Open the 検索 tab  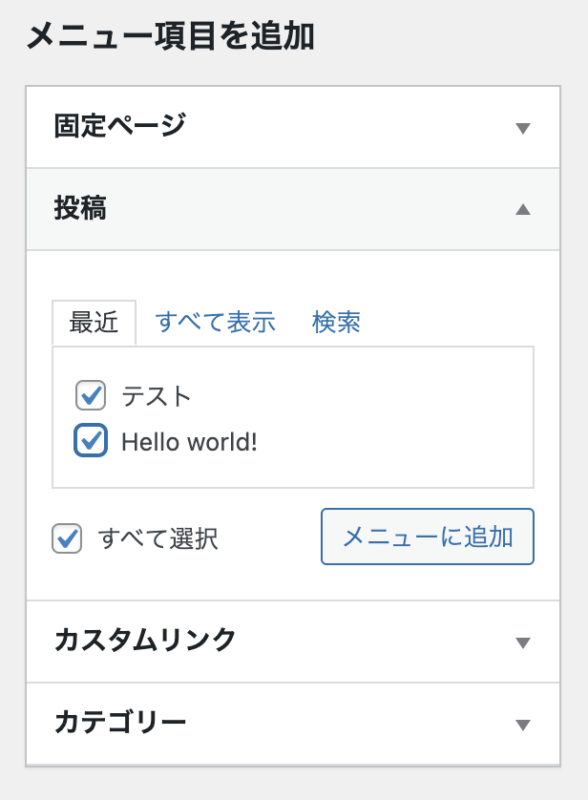336,322
